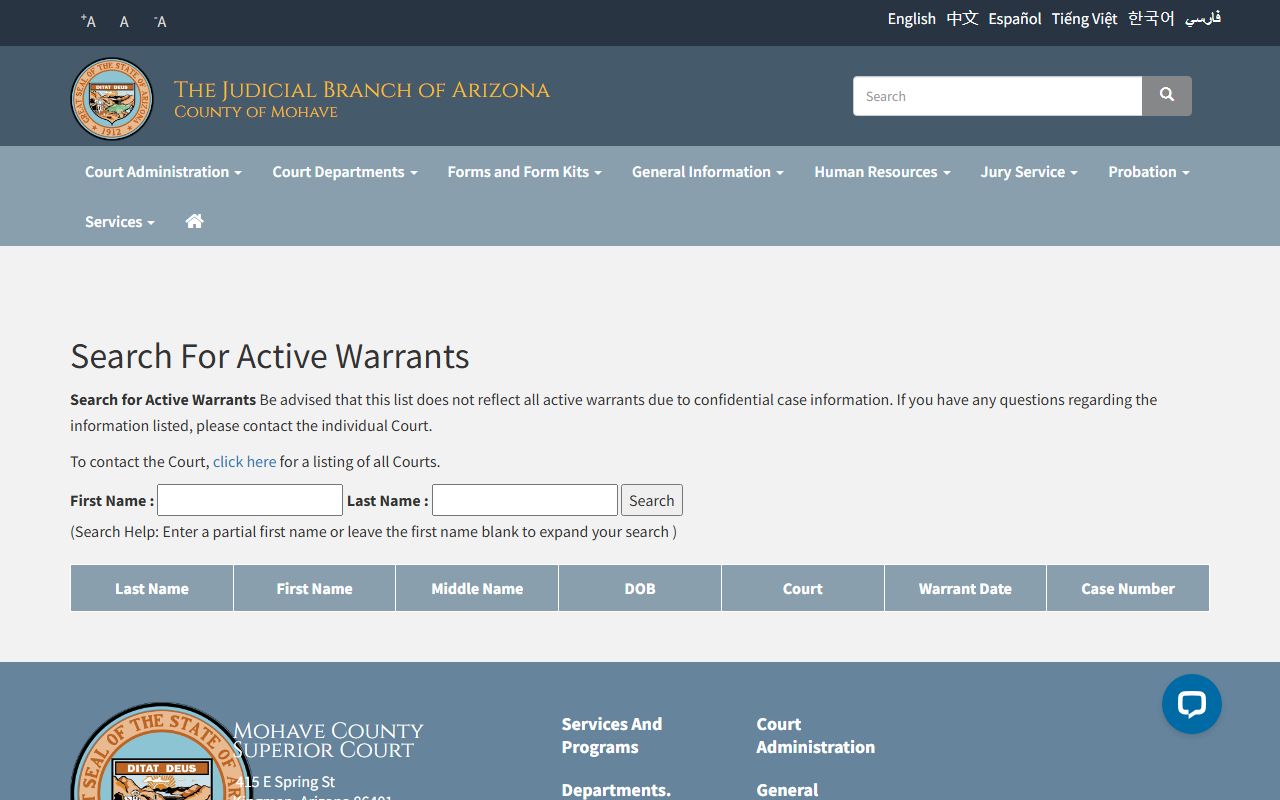This screenshot has height=800, width=1280.
Task: Switch language to Tiếng Việt
Action: click(1084, 19)
